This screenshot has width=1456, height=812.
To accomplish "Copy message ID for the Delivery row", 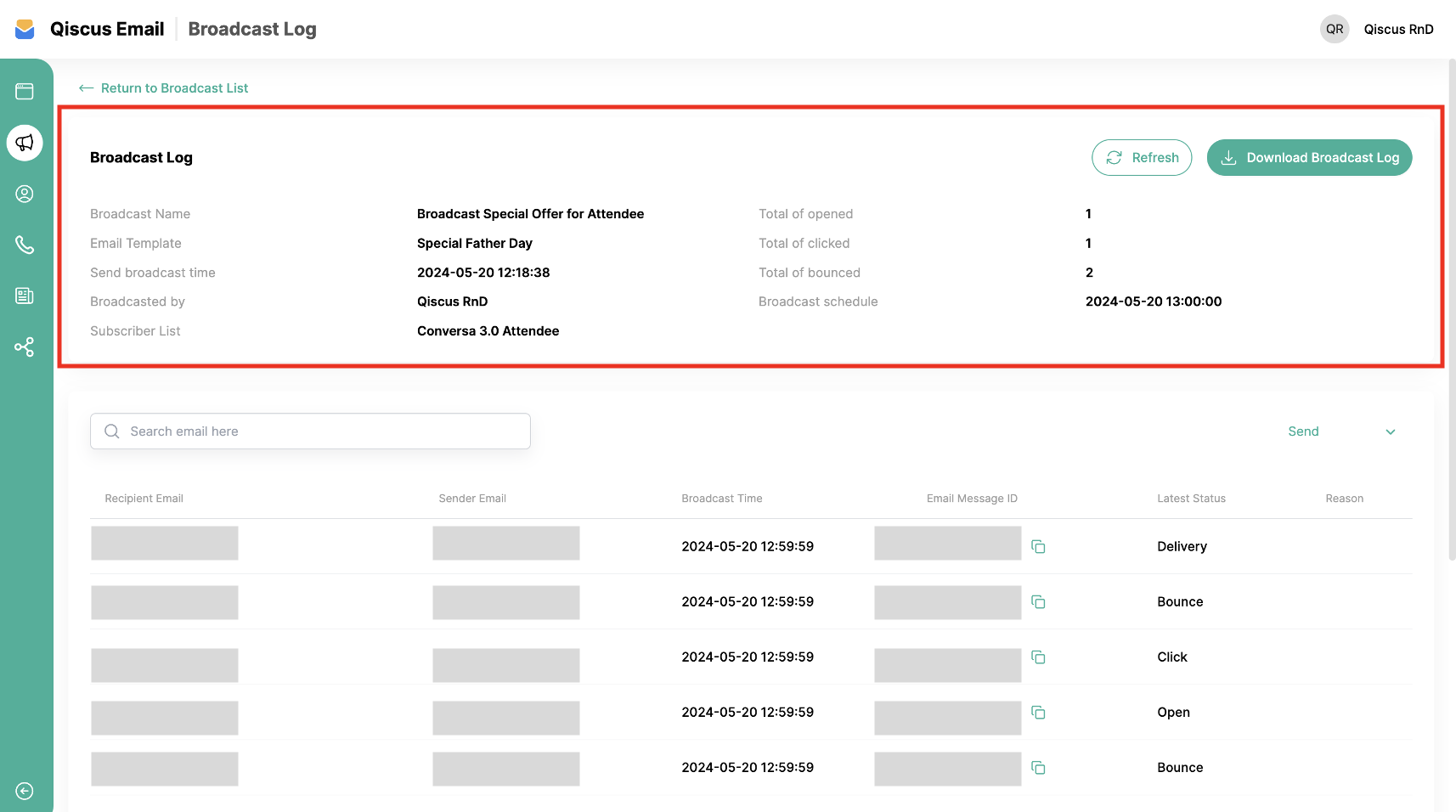I will point(1038,546).
